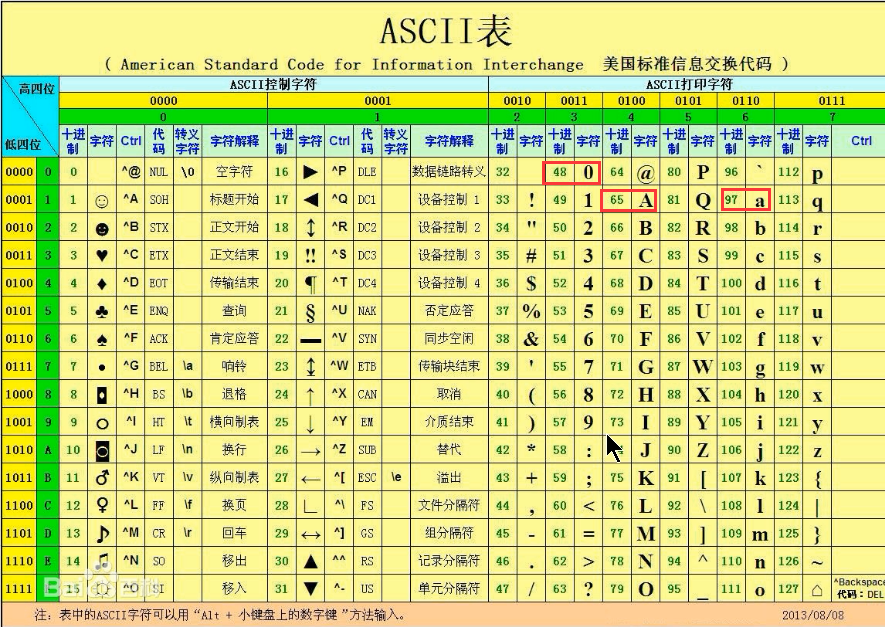Click the lowercase 'z' character cell

point(817,451)
